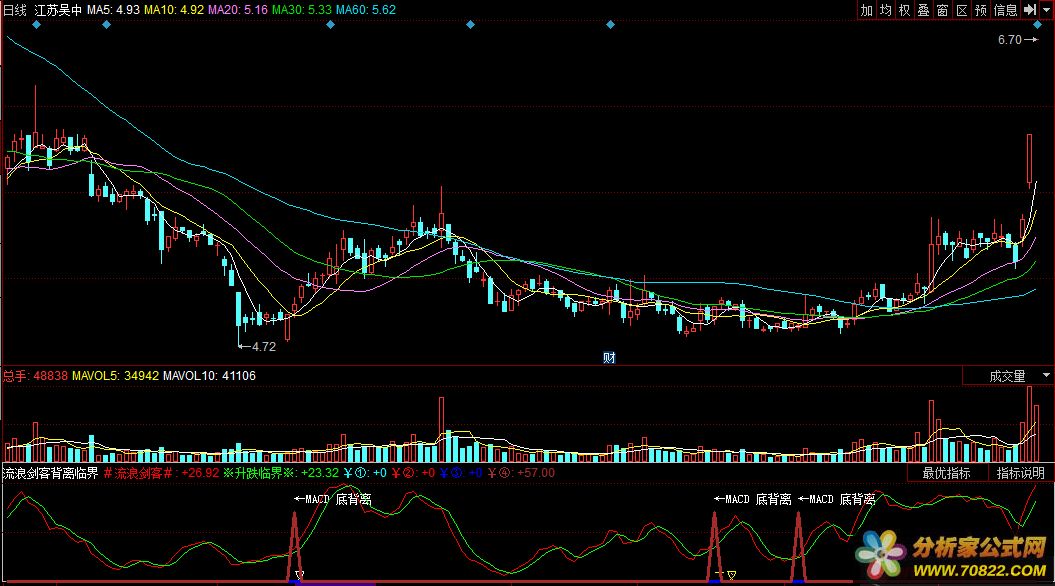Viewport: 1055px width, 586px height.
Task: Click the MAVOL10: 41106 label
Action: click(x=209, y=376)
